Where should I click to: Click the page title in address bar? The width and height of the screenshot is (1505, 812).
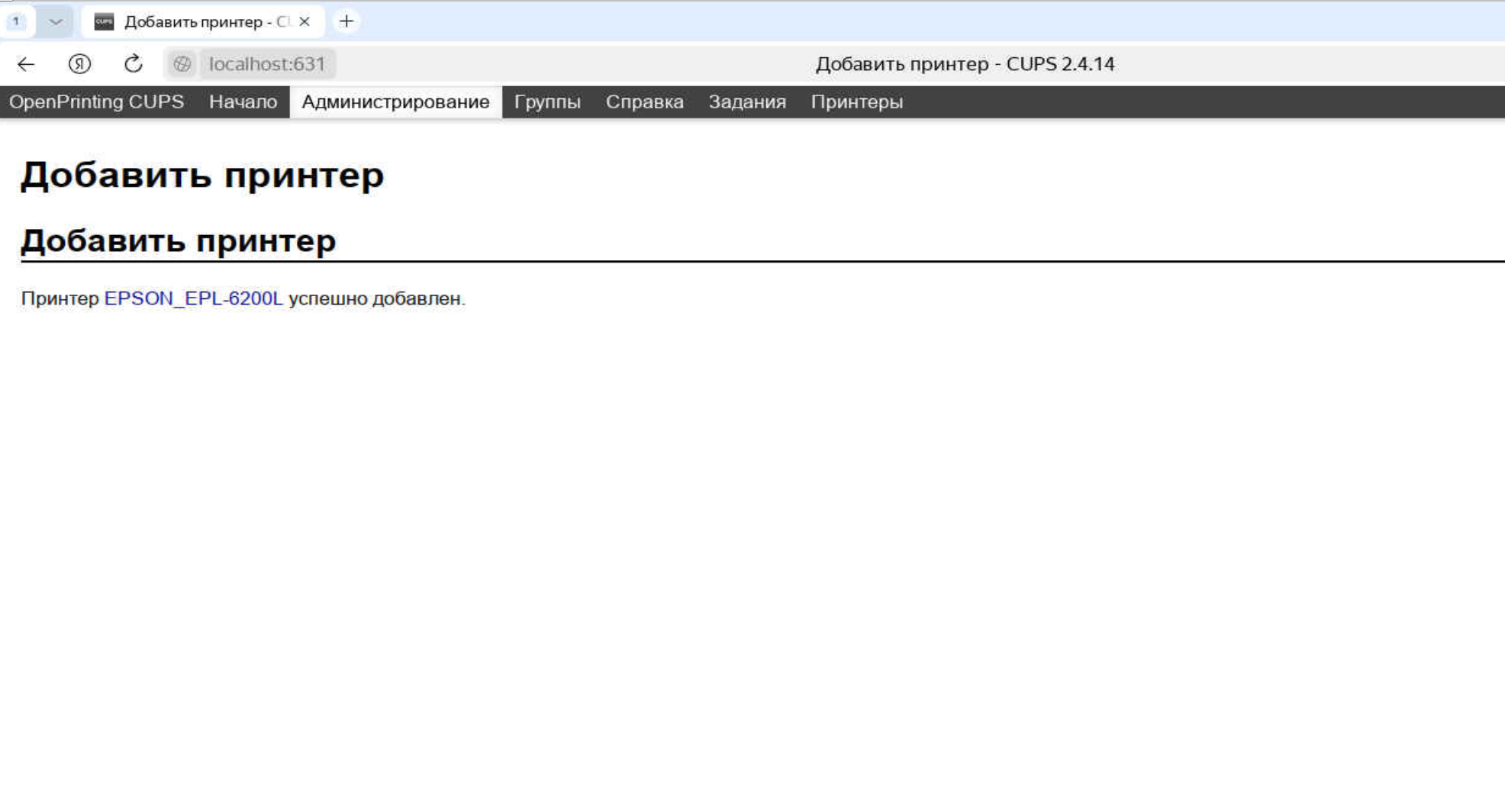click(x=965, y=64)
